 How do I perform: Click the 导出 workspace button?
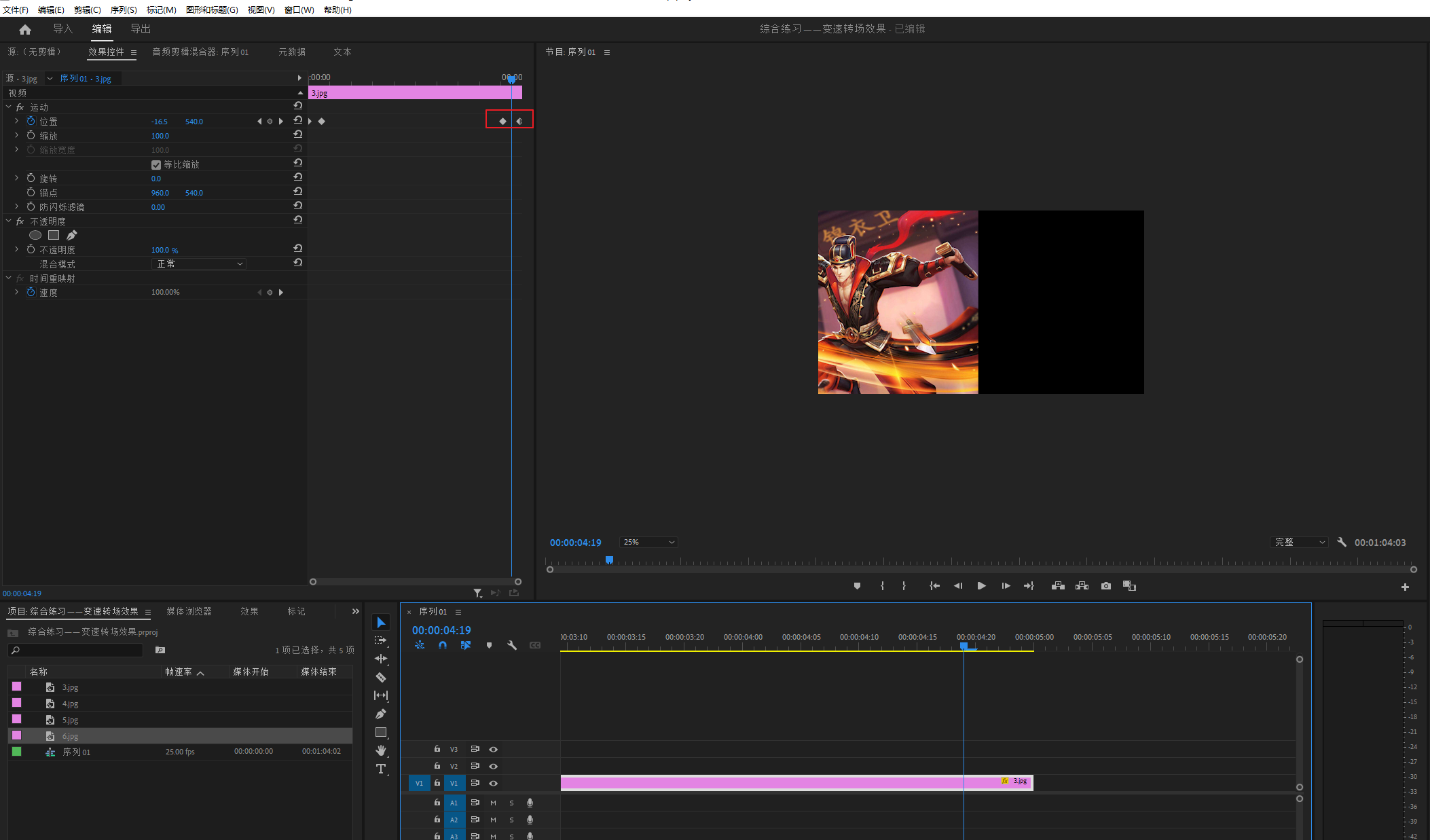pos(141,29)
